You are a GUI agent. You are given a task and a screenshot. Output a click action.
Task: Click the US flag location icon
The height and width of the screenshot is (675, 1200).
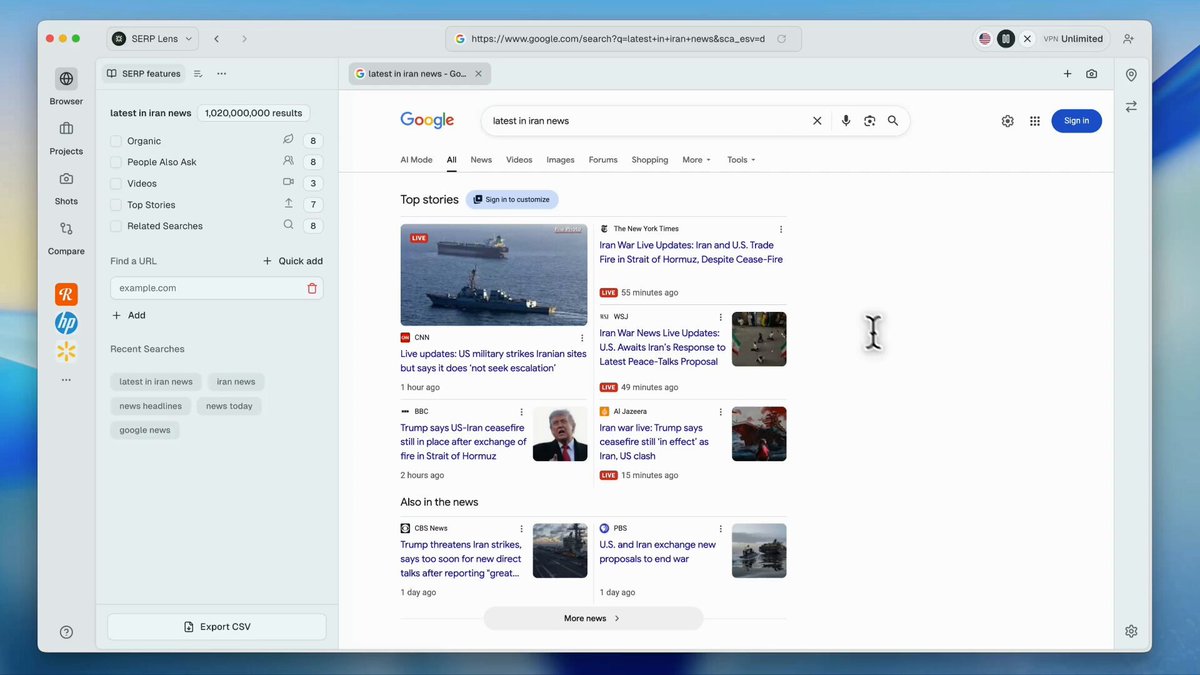pyautogui.click(x=985, y=39)
